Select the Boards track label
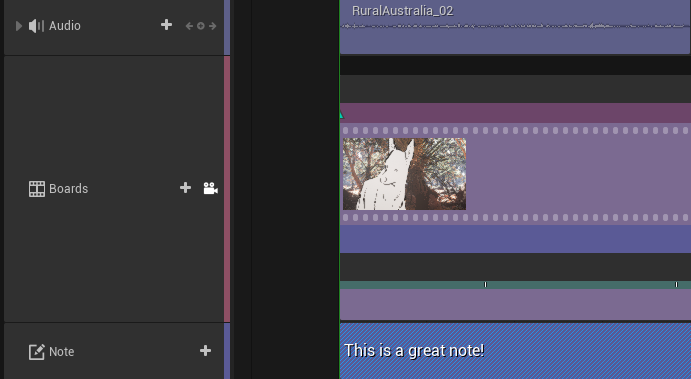Viewport: 691px width, 379px height. click(68, 189)
